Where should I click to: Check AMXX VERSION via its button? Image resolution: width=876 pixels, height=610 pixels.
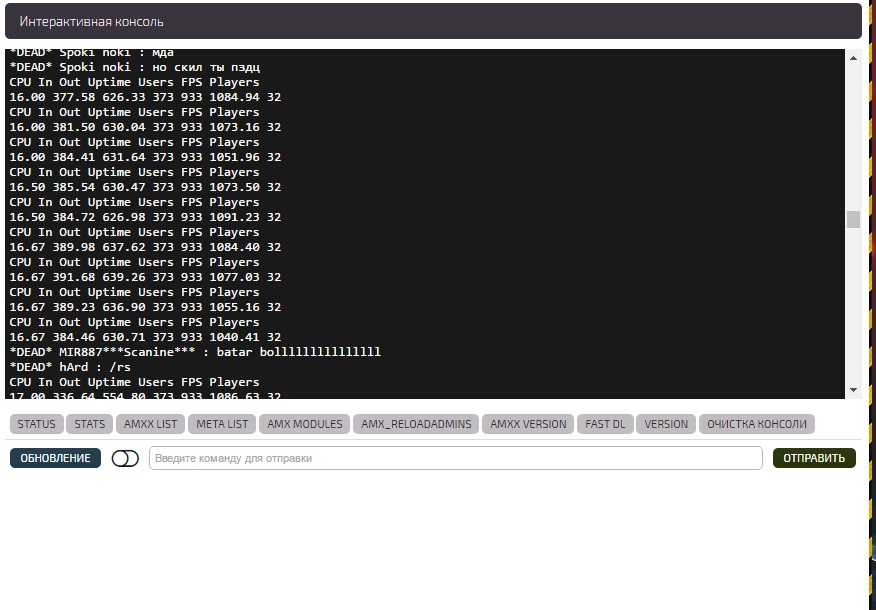tap(528, 424)
